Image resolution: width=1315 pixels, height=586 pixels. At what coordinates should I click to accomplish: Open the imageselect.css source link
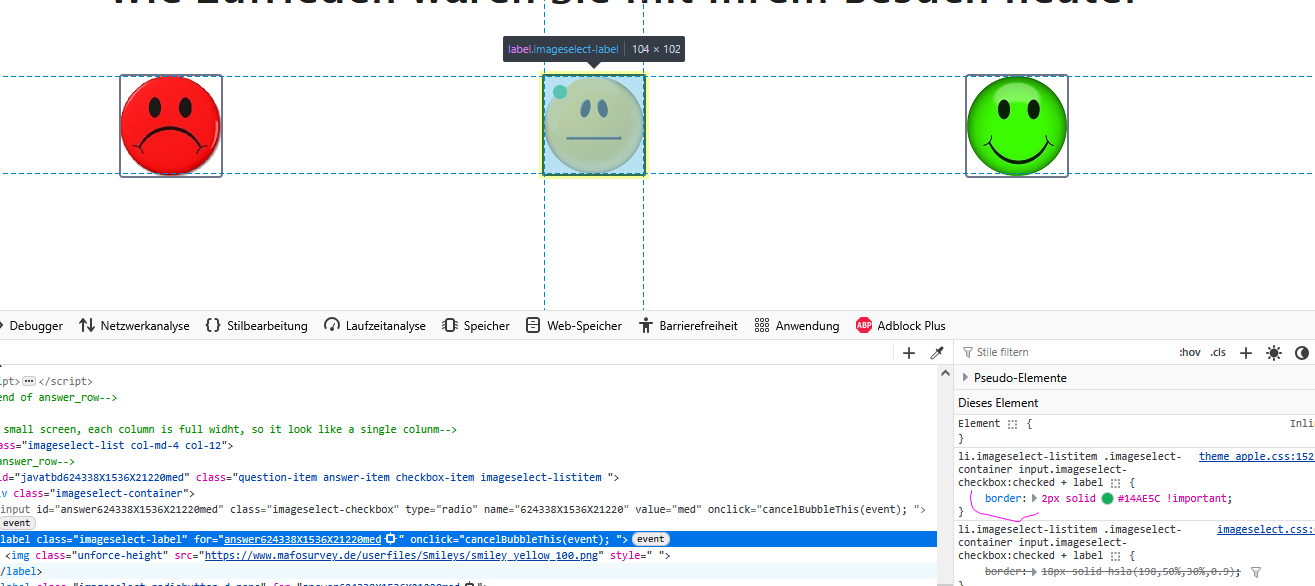click(1265, 529)
